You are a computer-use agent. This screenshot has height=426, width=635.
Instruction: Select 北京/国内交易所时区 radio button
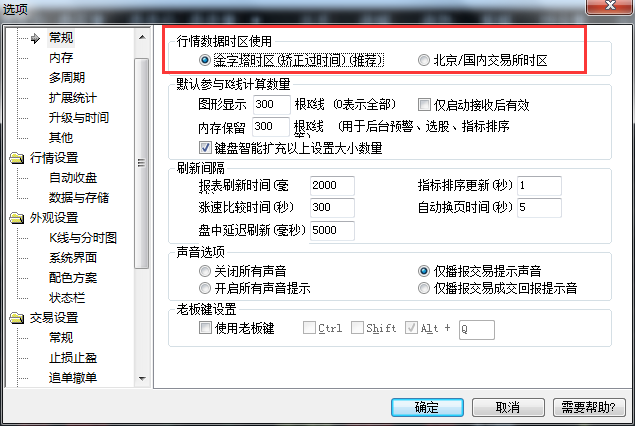[424, 60]
